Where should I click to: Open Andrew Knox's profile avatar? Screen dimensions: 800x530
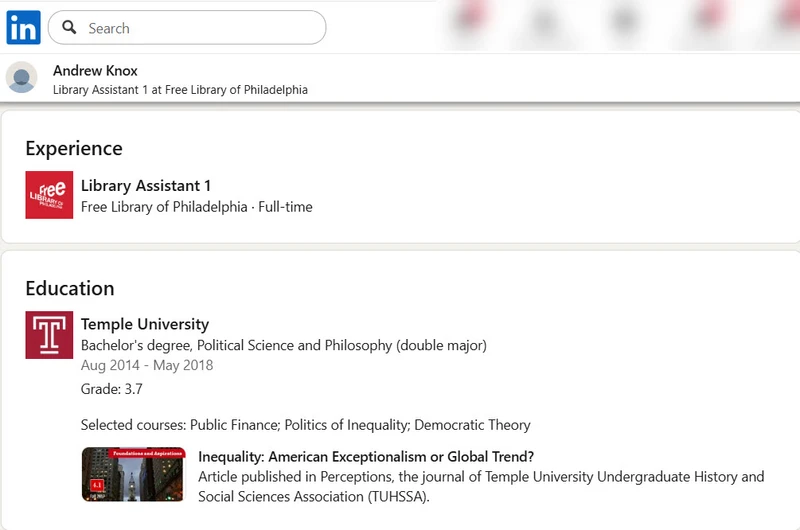(22, 78)
